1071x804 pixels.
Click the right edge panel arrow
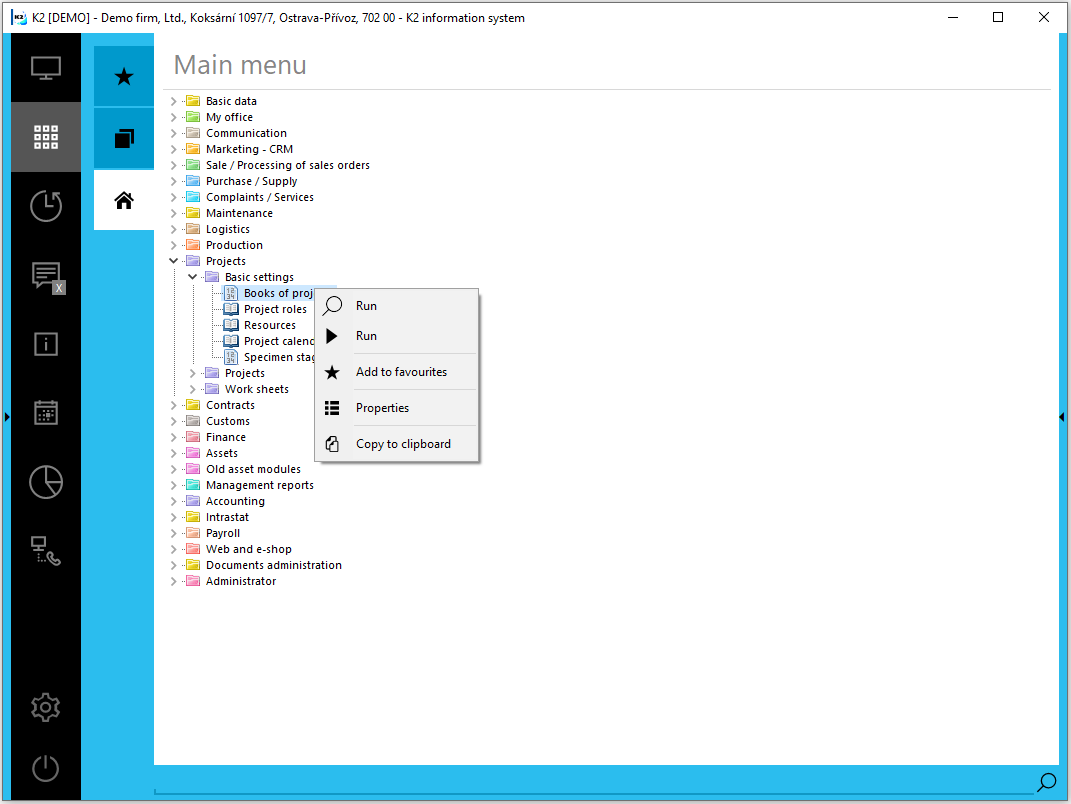pos(1061,416)
